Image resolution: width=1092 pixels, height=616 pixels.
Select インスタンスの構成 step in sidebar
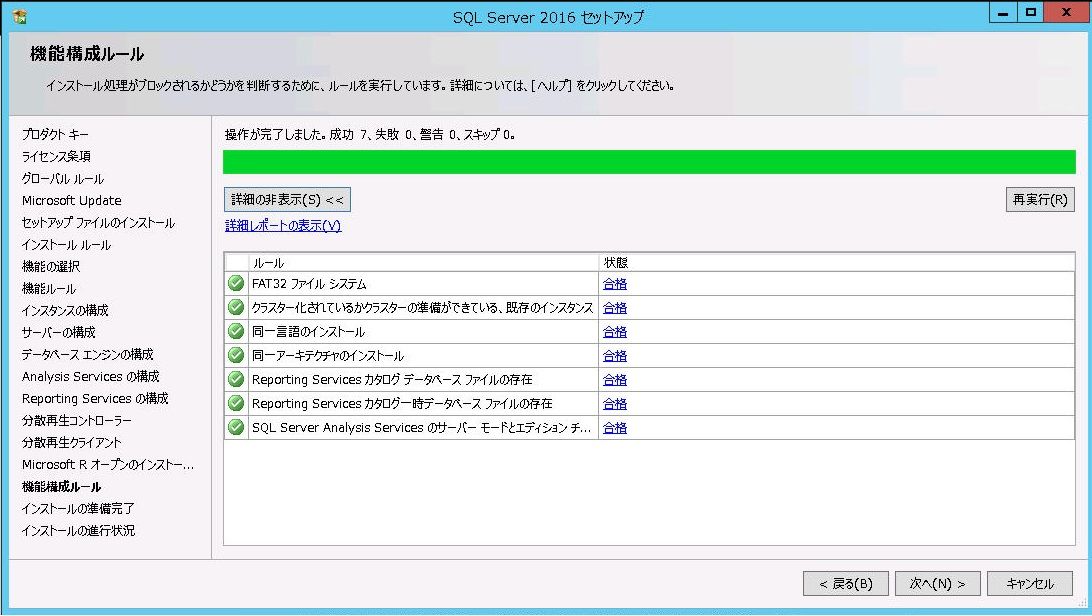(65, 310)
